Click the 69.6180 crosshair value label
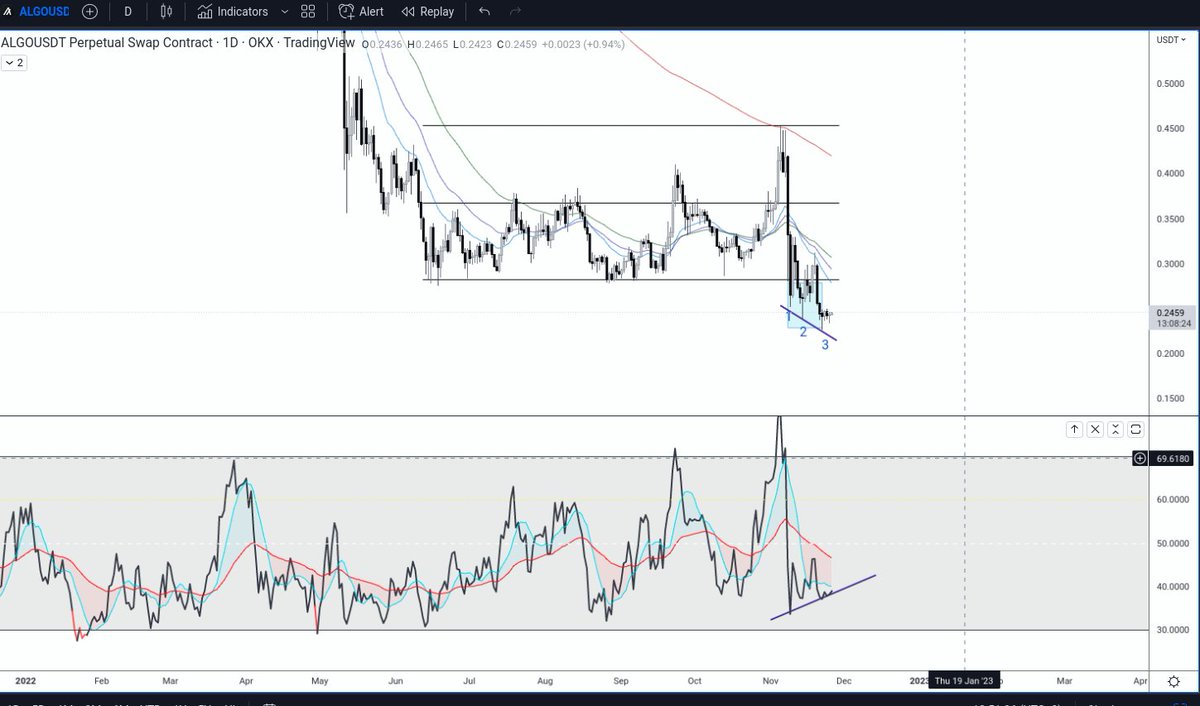 [x=1170, y=458]
